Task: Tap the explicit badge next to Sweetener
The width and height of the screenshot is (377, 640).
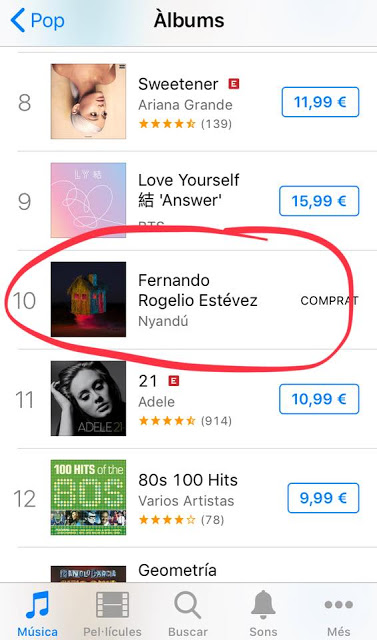Action: 234,84
